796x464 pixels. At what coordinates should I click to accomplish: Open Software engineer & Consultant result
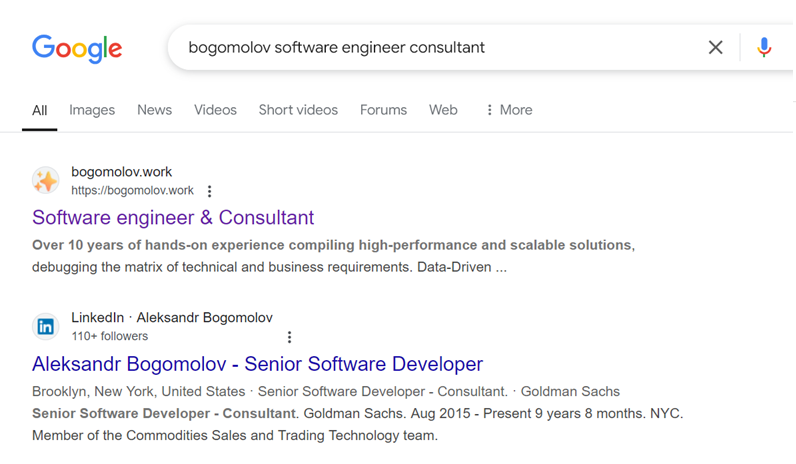173,218
